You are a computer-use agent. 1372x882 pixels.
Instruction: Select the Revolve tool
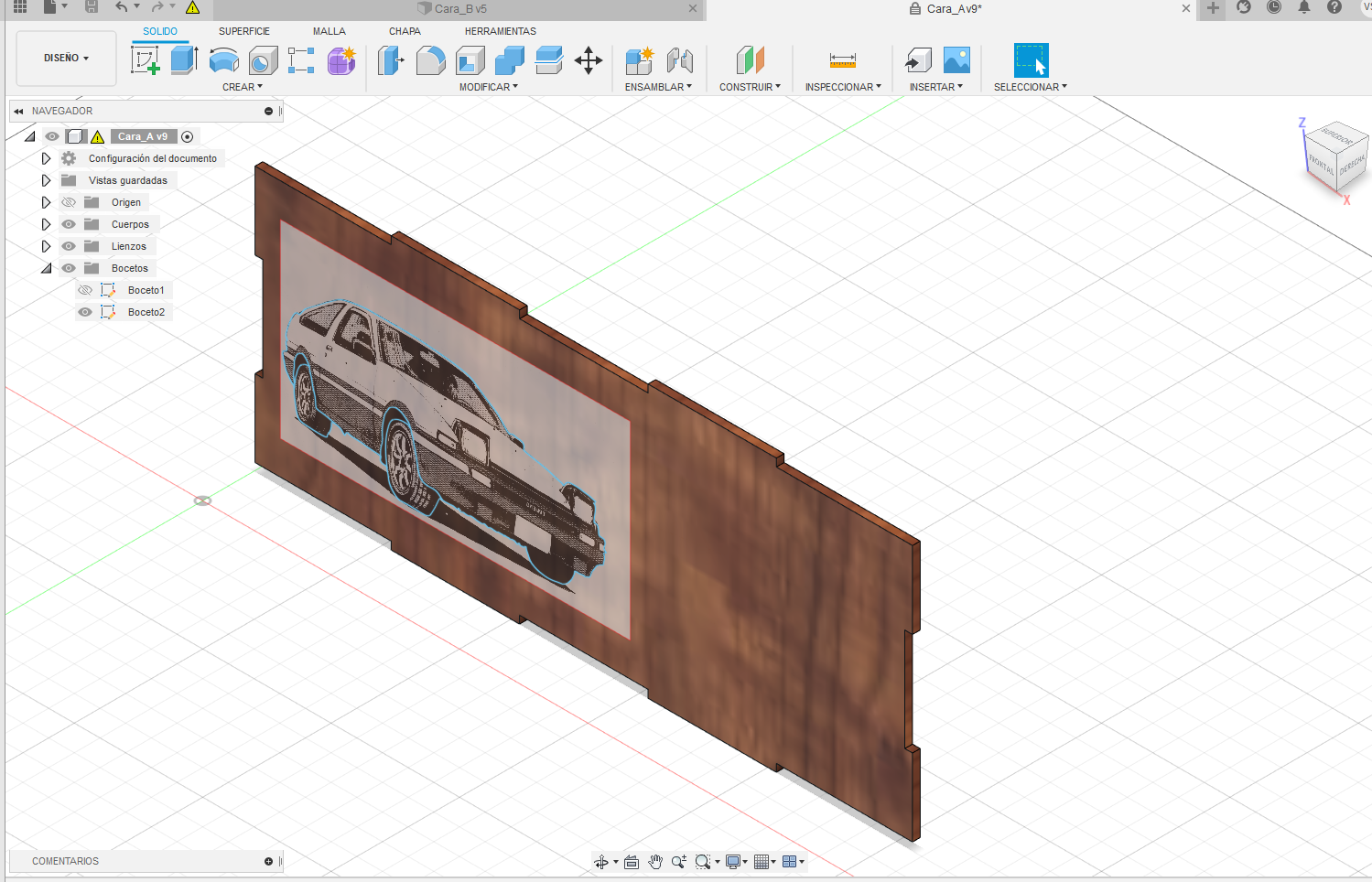[224, 60]
